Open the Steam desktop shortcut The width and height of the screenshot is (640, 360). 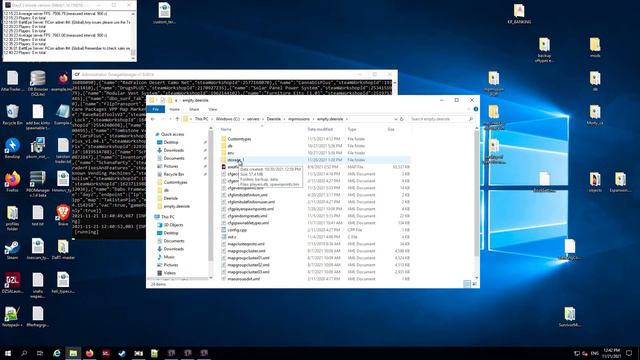tap(12, 249)
